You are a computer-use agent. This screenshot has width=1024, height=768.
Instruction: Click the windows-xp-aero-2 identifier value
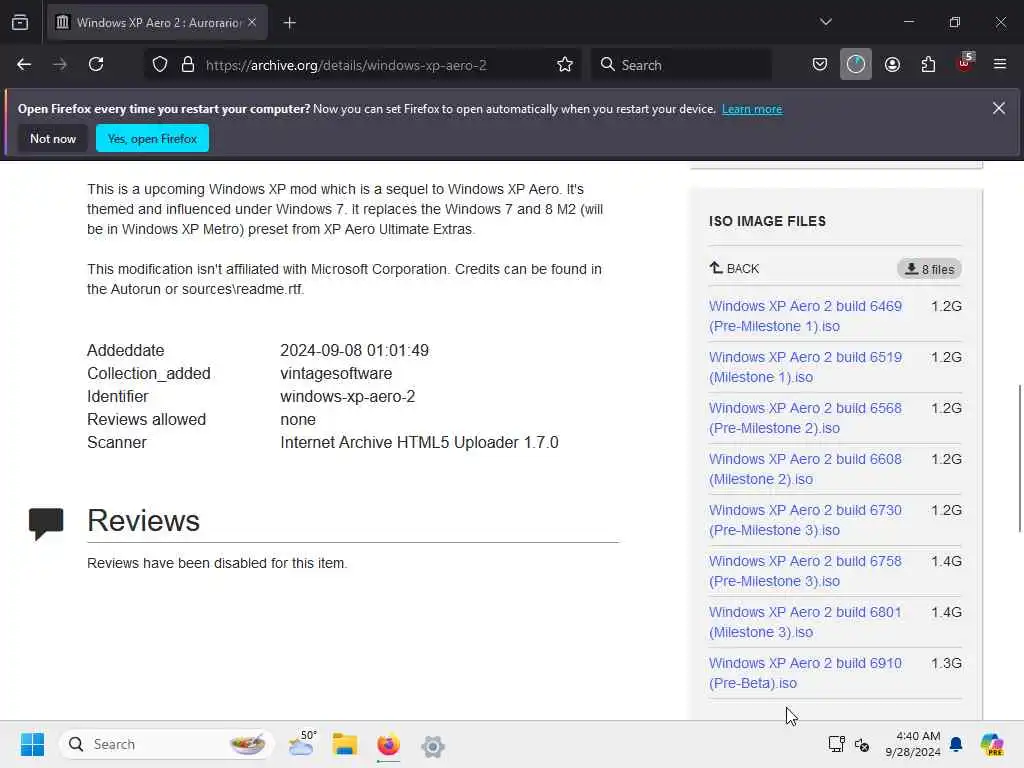(347, 396)
